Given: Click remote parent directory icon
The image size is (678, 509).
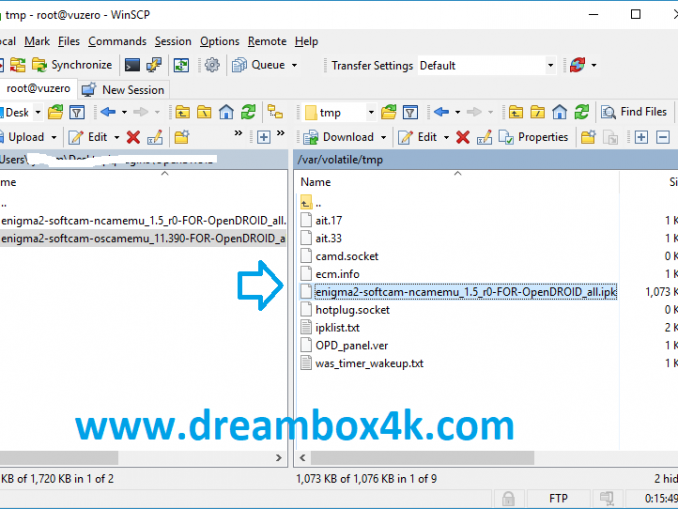Looking at the screenshot, I should [x=515, y=112].
